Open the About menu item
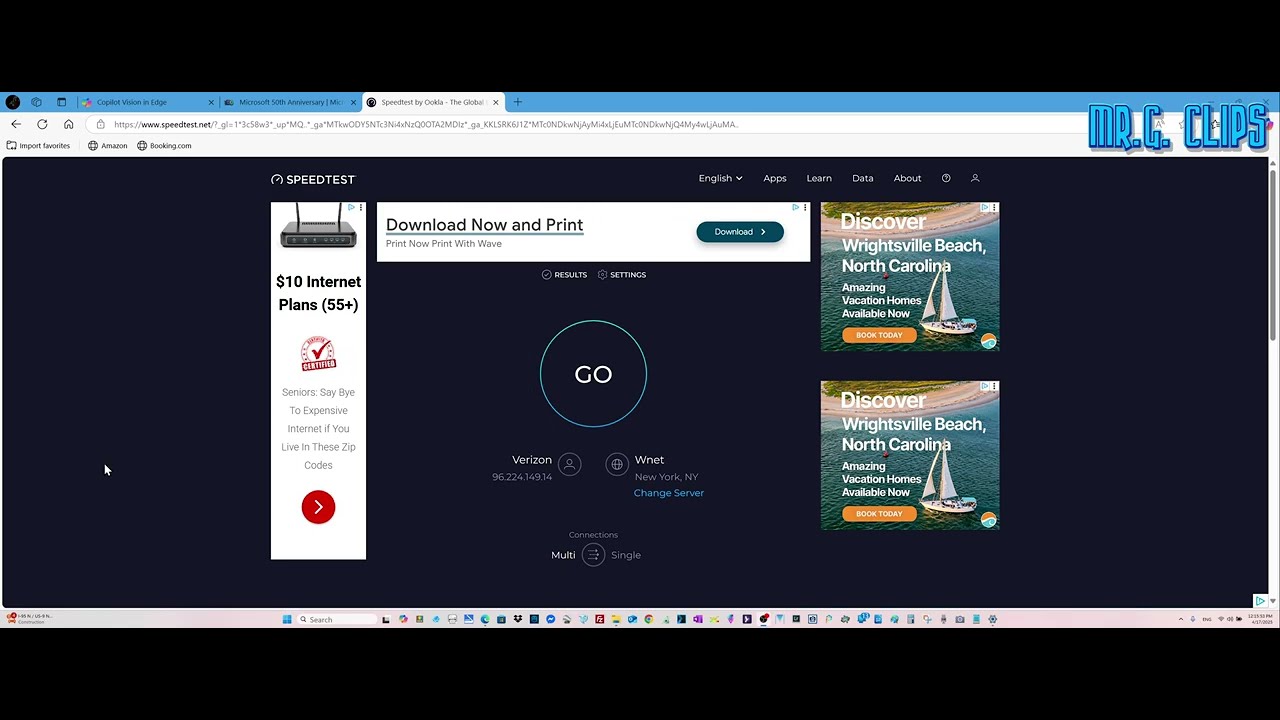 pyautogui.click(x=907, y=178)
